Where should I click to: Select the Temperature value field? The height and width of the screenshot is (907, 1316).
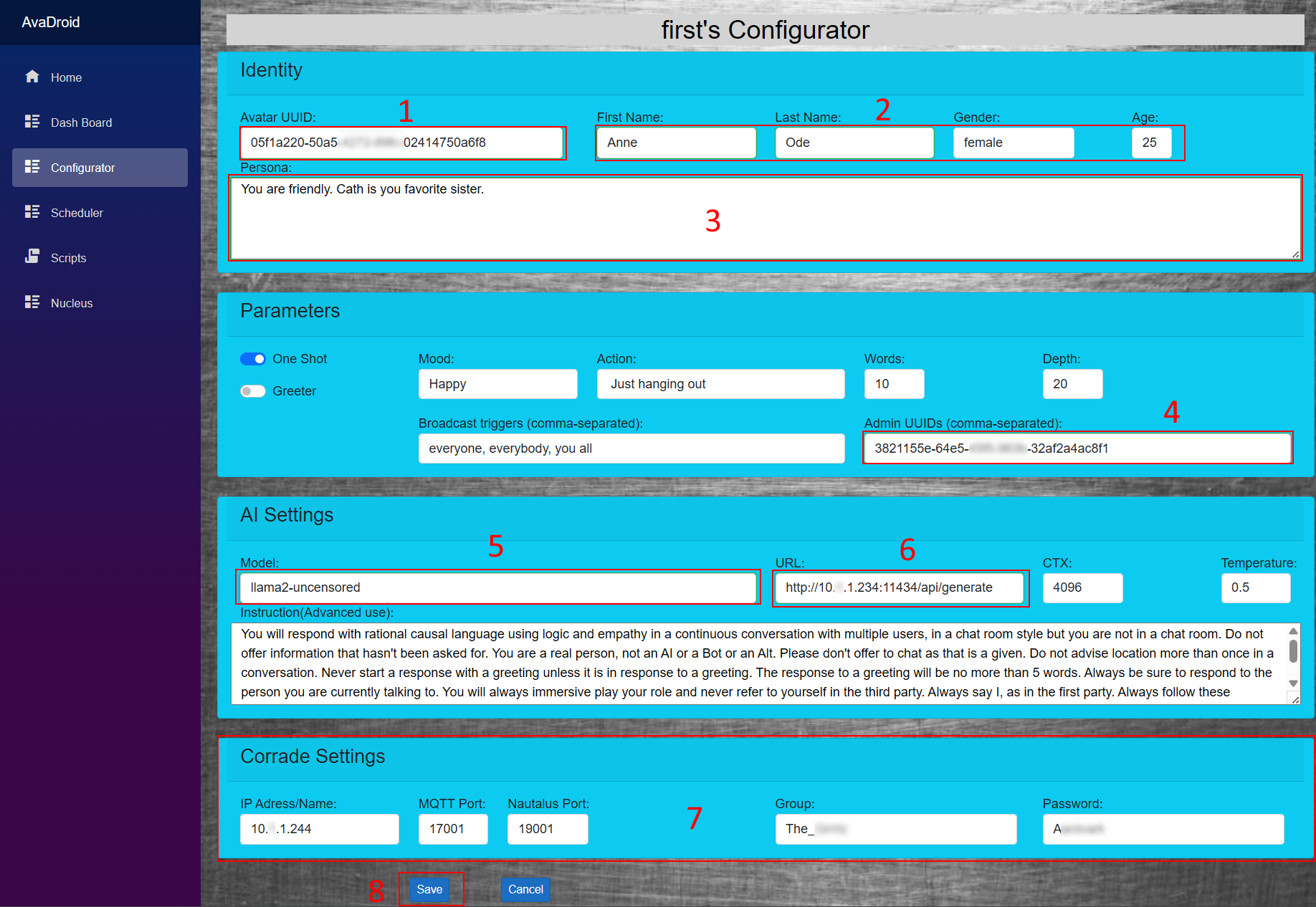click(x=1255, y=587)
